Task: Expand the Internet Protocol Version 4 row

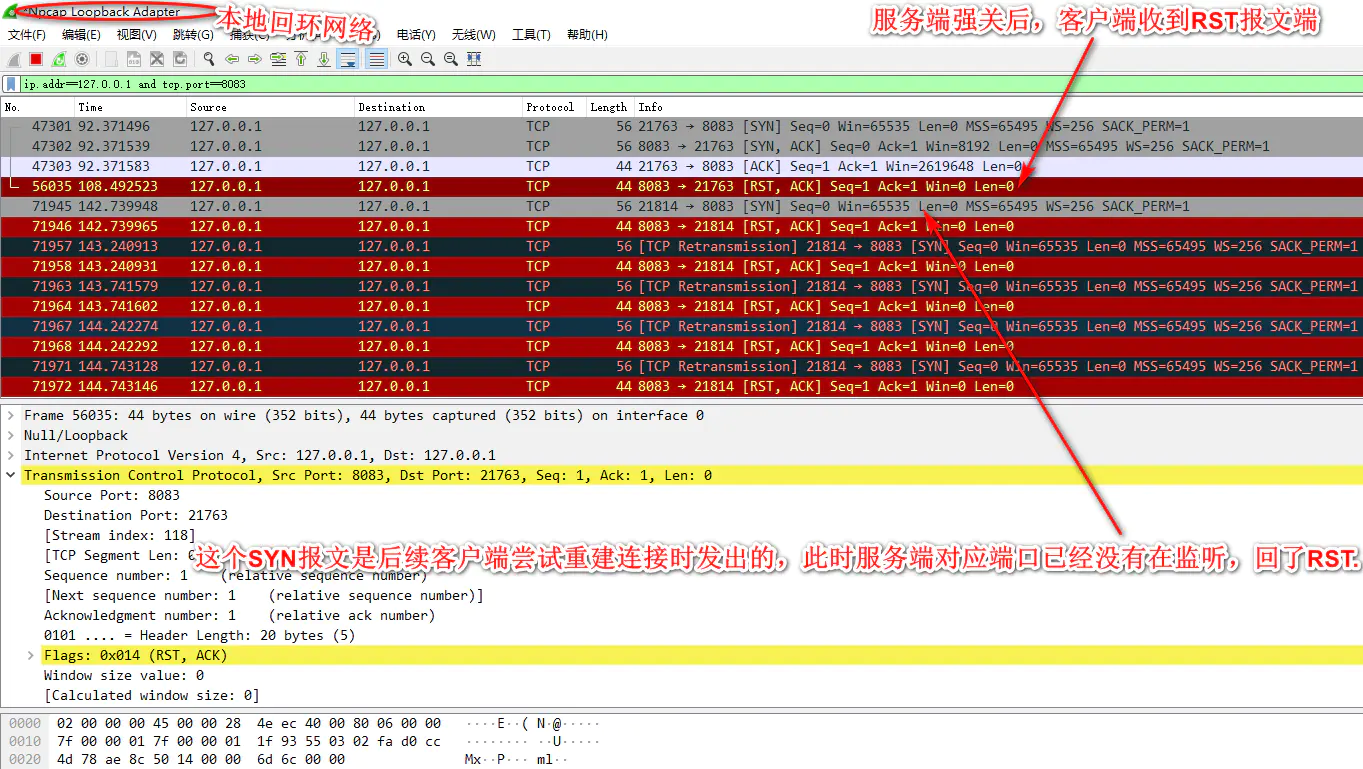Action: click(x=11, y=455)
